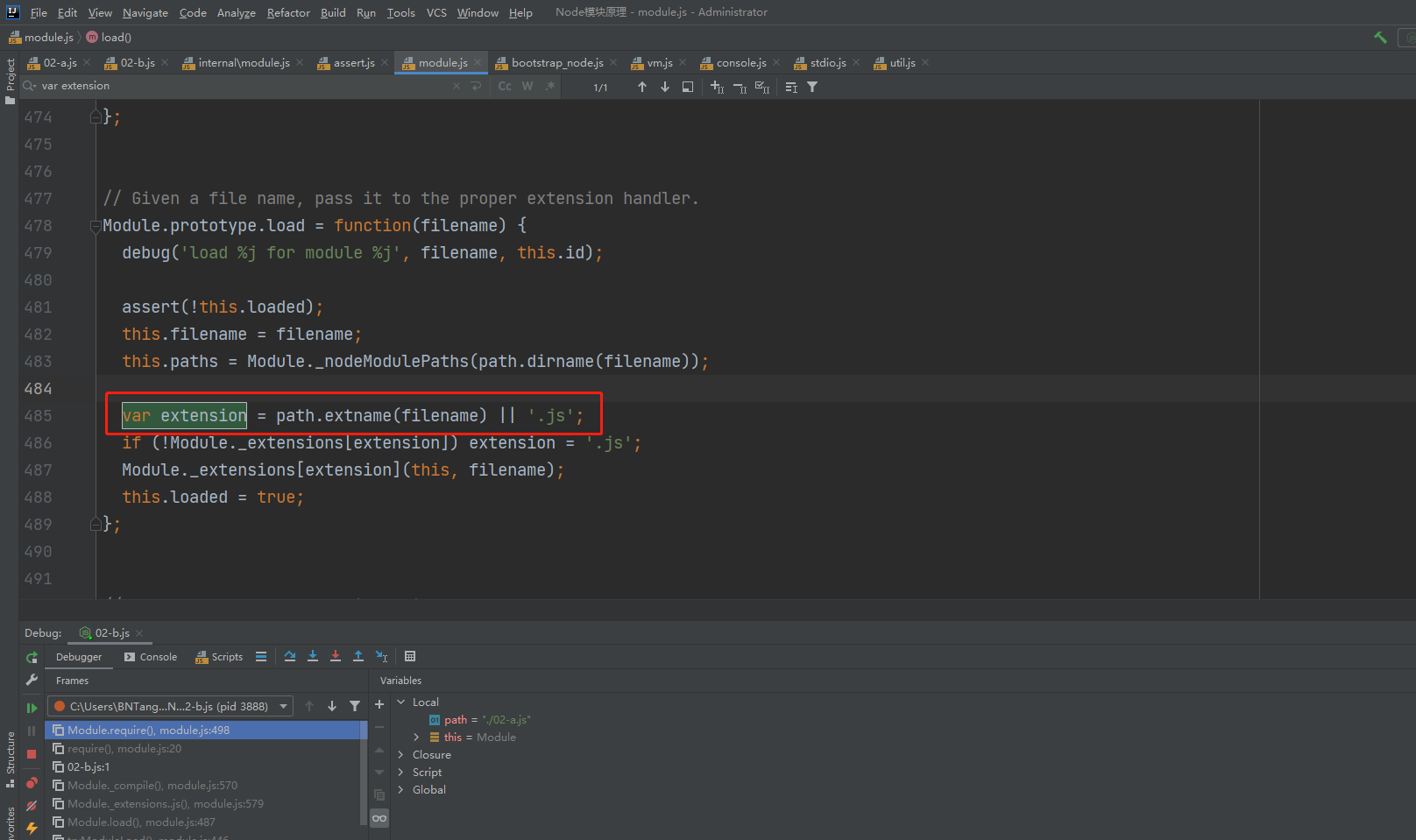Show execution point icon in debugger toolbar
Image resolution: width=1416 pixels, height=840 pixels.
click(x=261, y=656)
